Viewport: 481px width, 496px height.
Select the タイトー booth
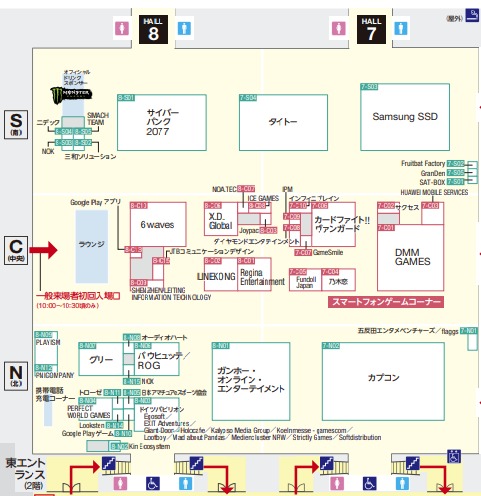283,122
